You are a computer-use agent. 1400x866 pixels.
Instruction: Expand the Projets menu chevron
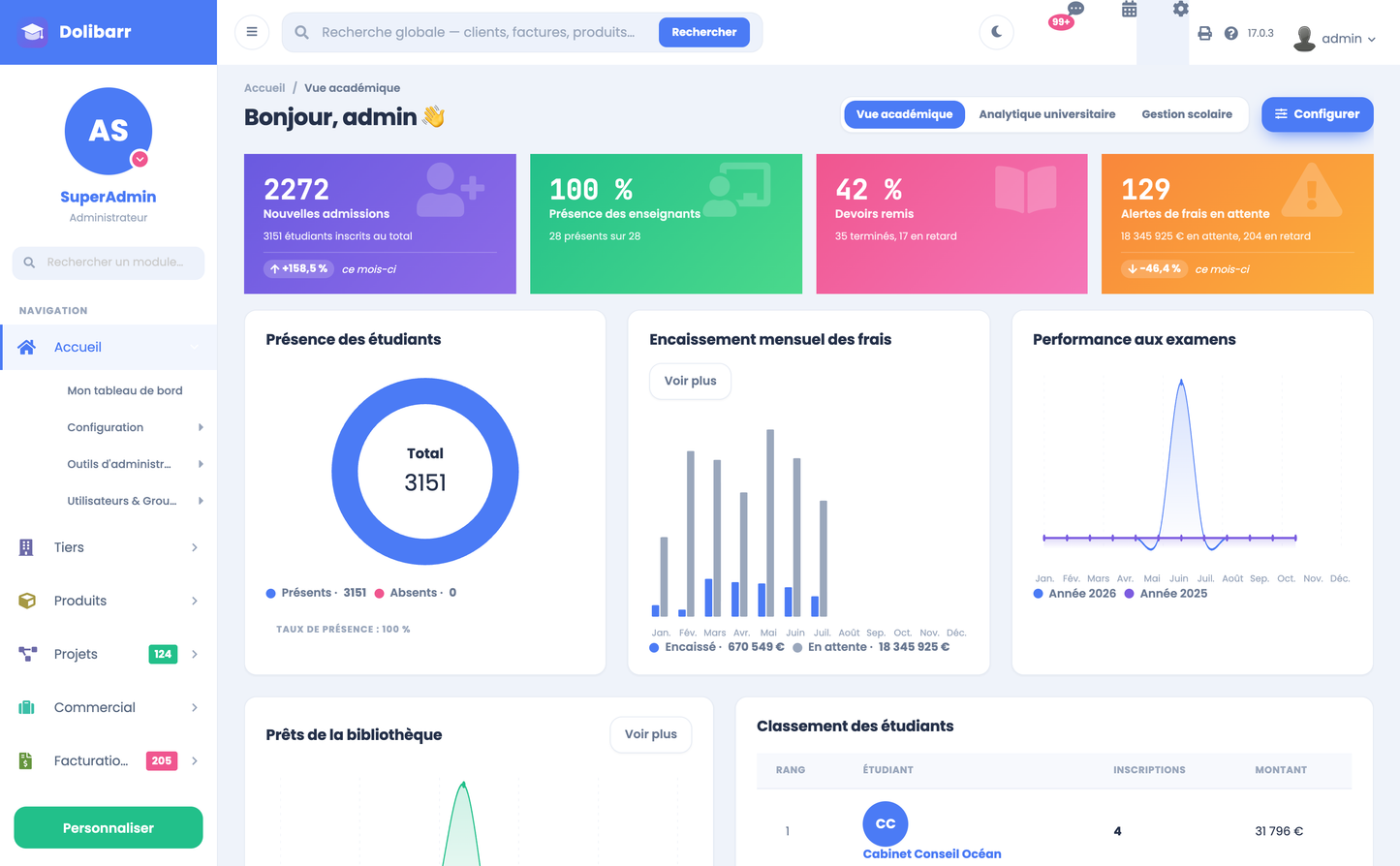pos(195,654)
